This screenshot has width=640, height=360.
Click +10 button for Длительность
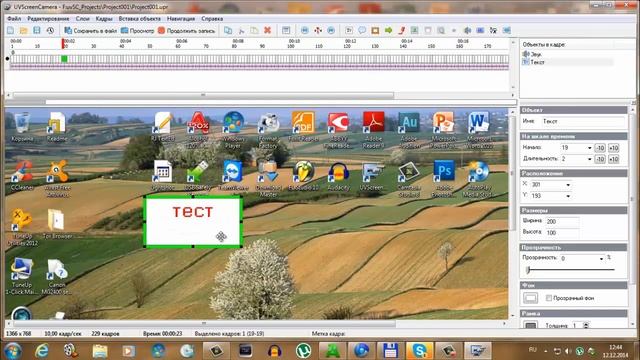(613, 159)
